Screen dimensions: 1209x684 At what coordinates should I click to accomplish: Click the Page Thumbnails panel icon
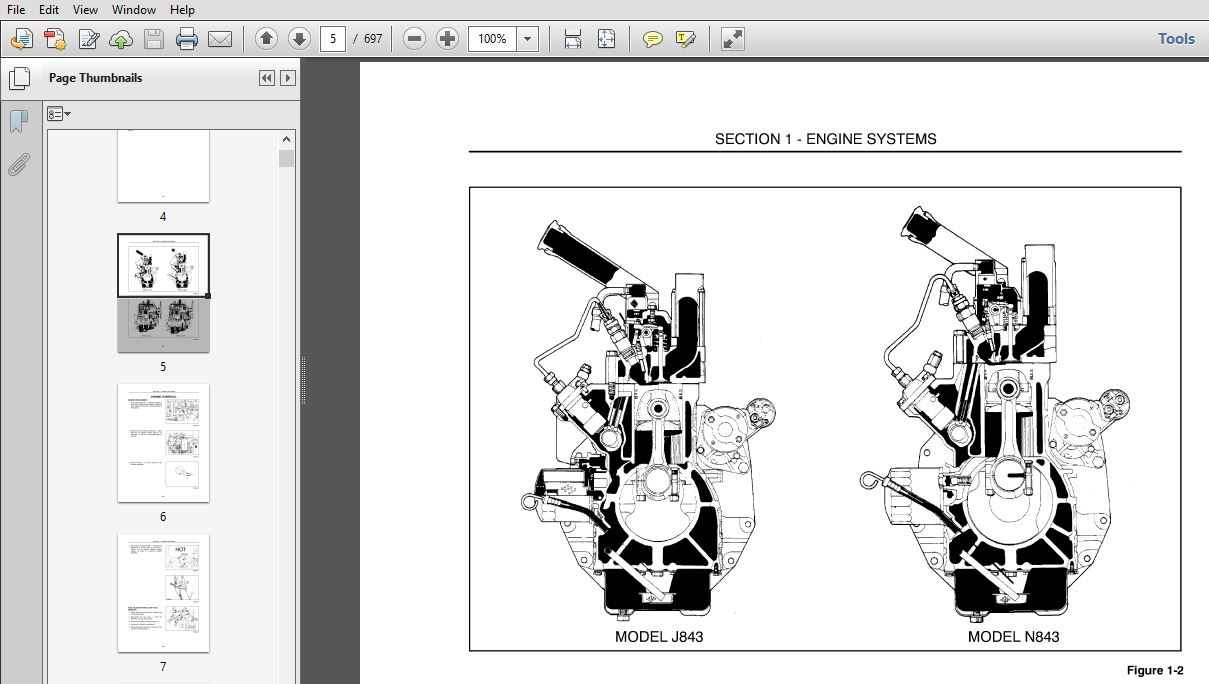pyautogui.click(x=18, y=78)
